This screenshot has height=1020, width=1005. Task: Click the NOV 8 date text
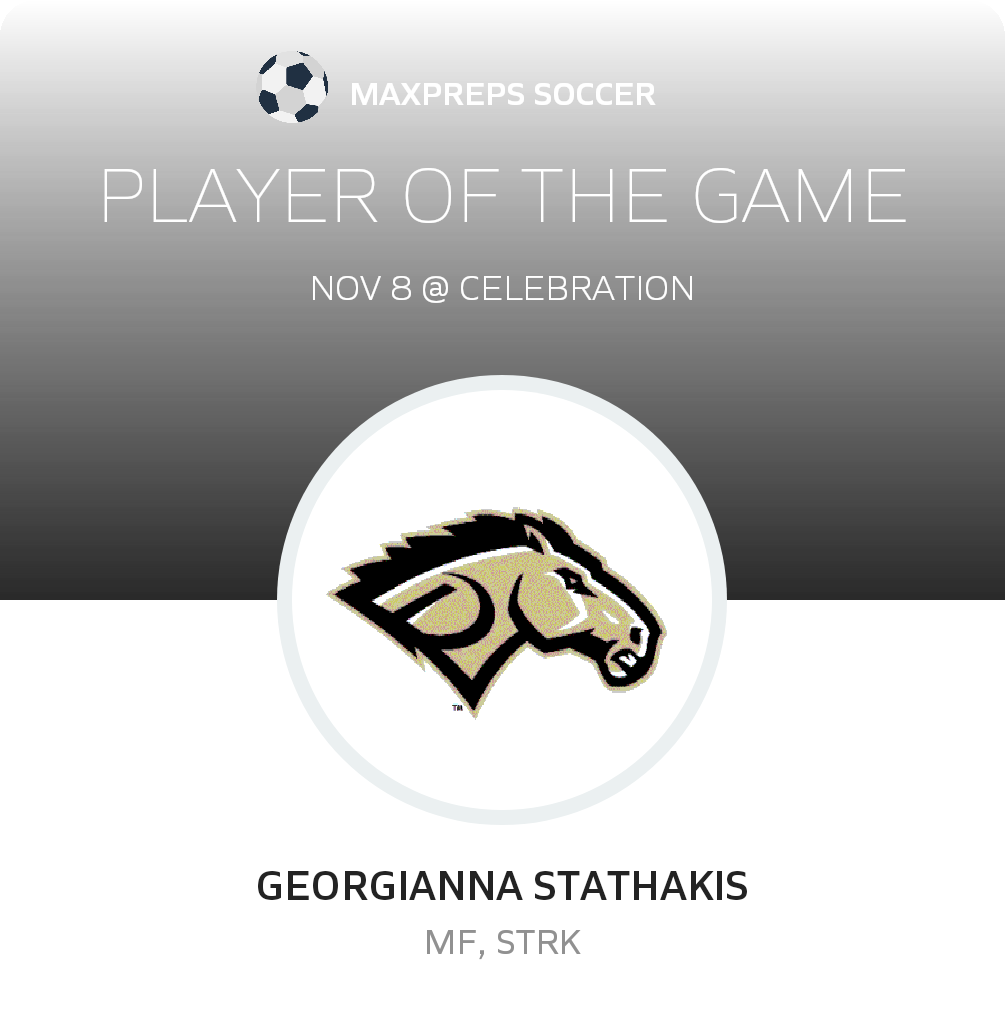tap(360, 289)
